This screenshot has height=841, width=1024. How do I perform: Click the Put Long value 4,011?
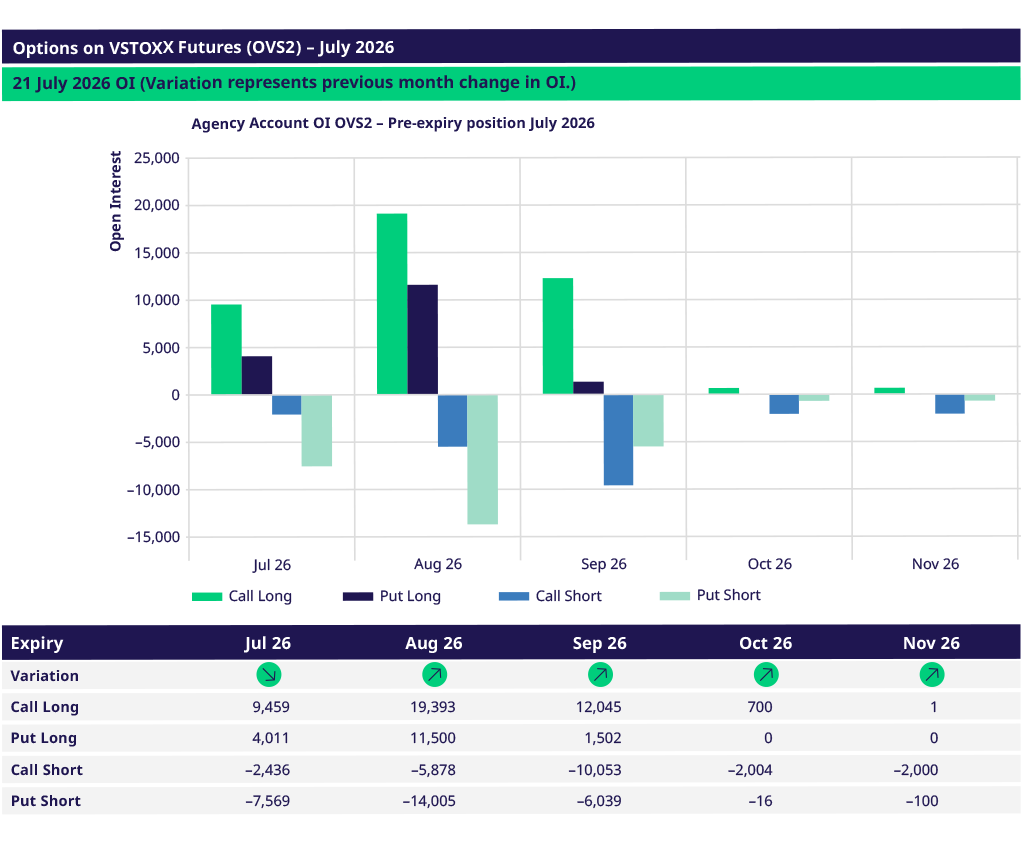(x=271, y=738)
